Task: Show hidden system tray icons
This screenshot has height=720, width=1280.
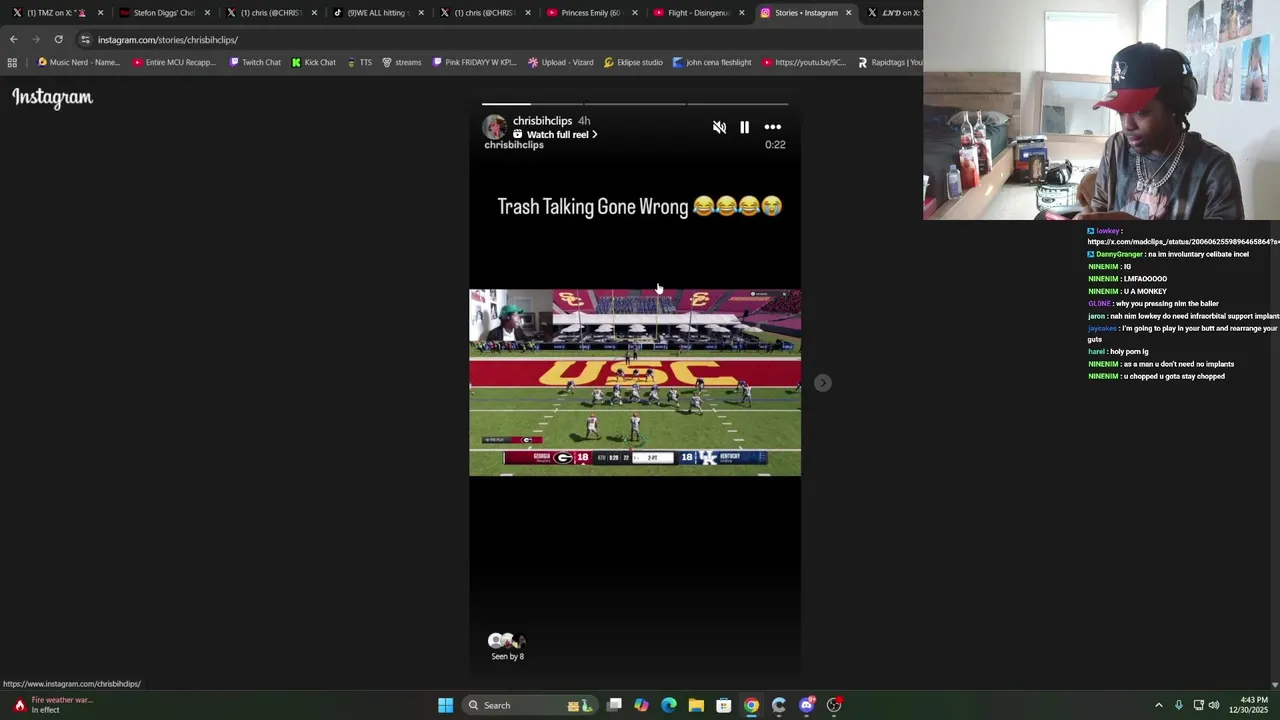Action: click(1159, 705)
